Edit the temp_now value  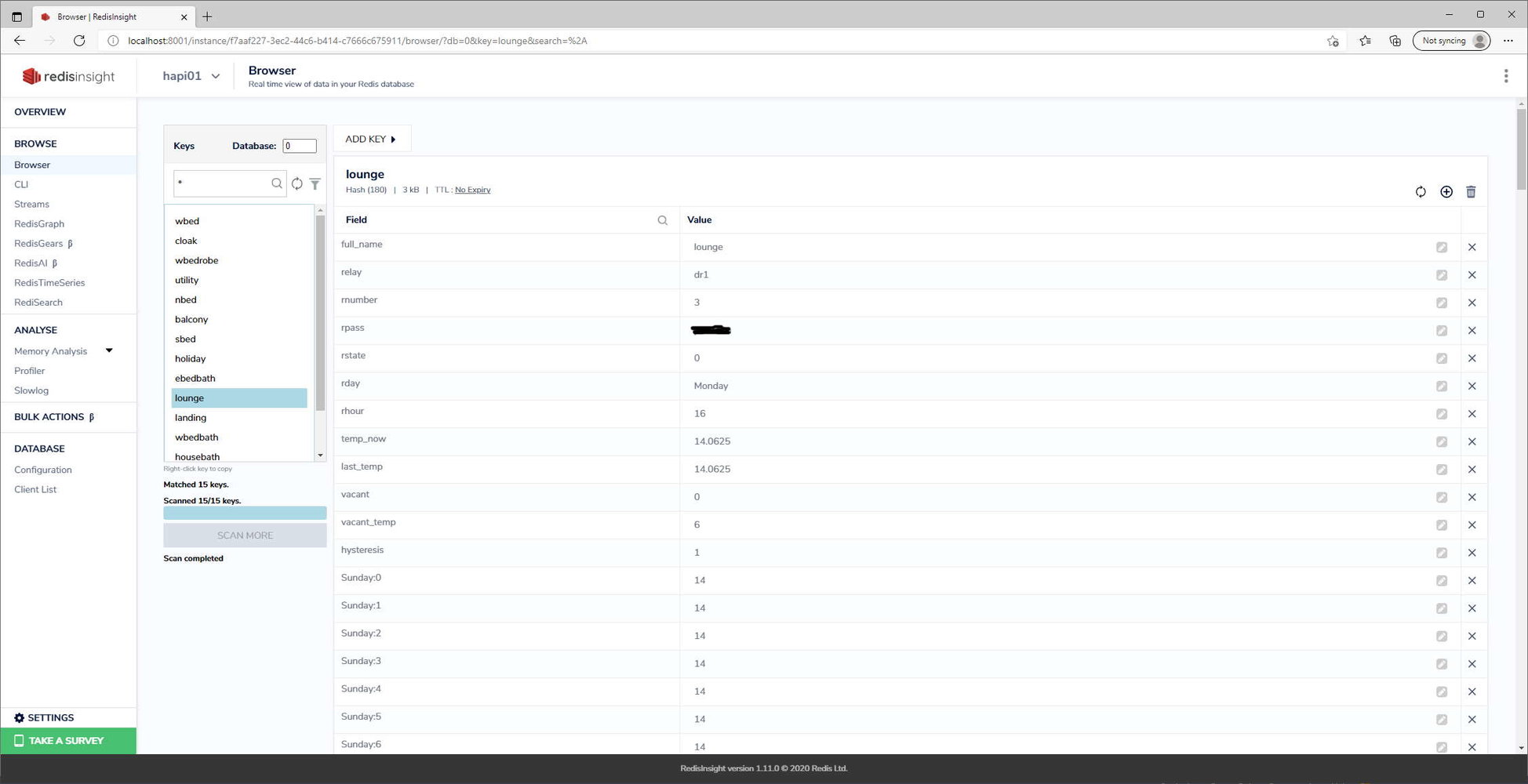coord(1441,441)
